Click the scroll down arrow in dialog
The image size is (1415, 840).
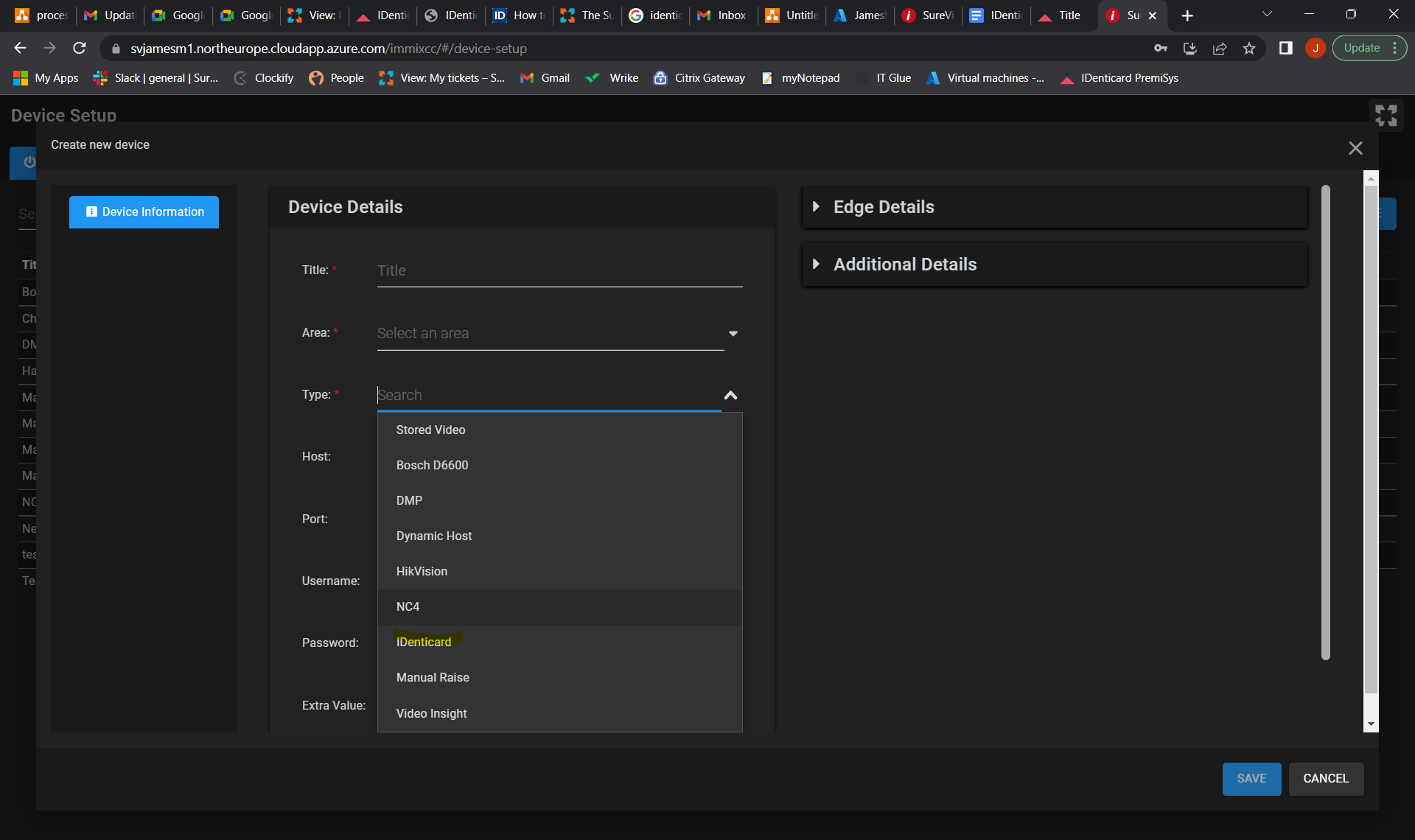[1371, 724]
